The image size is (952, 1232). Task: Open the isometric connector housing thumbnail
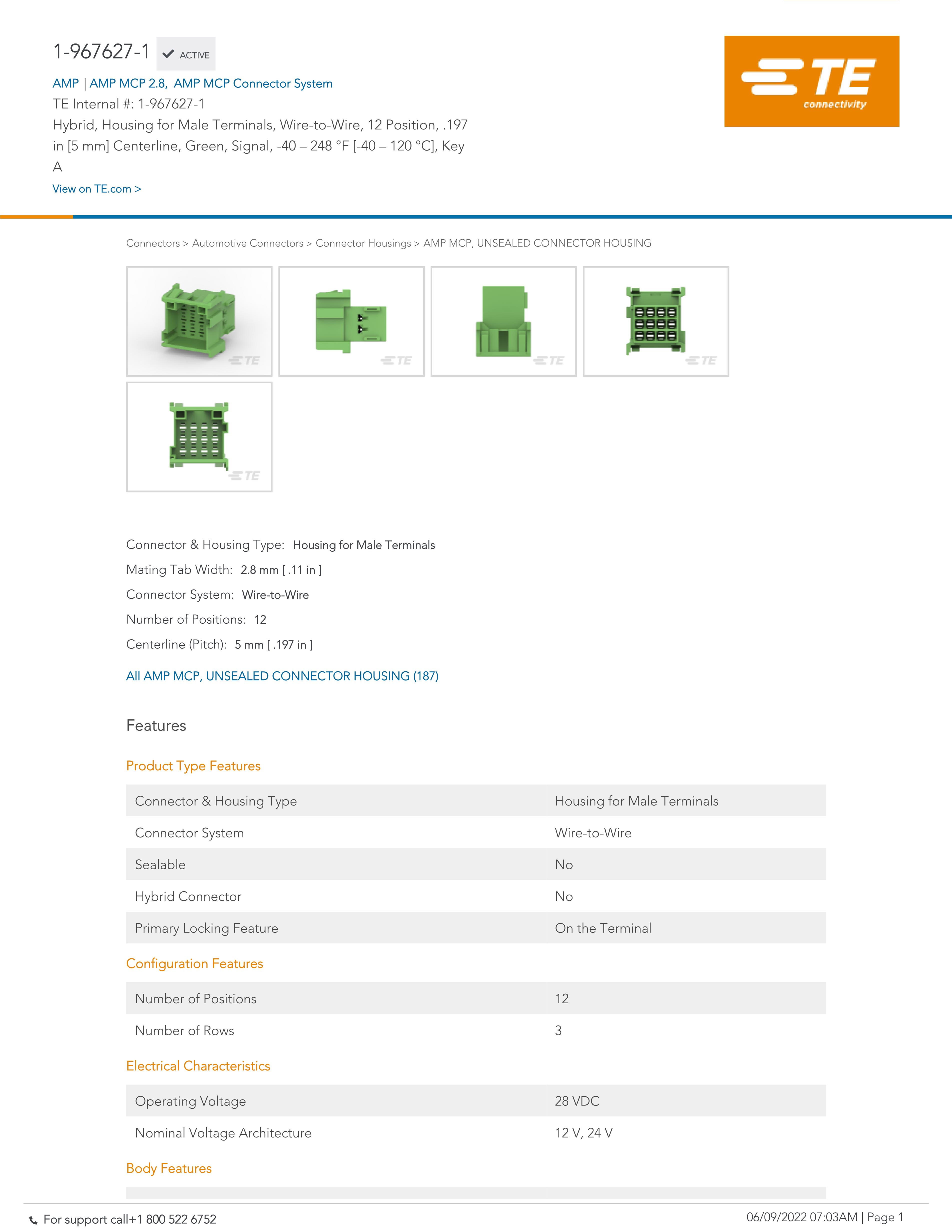pos(199,321)
